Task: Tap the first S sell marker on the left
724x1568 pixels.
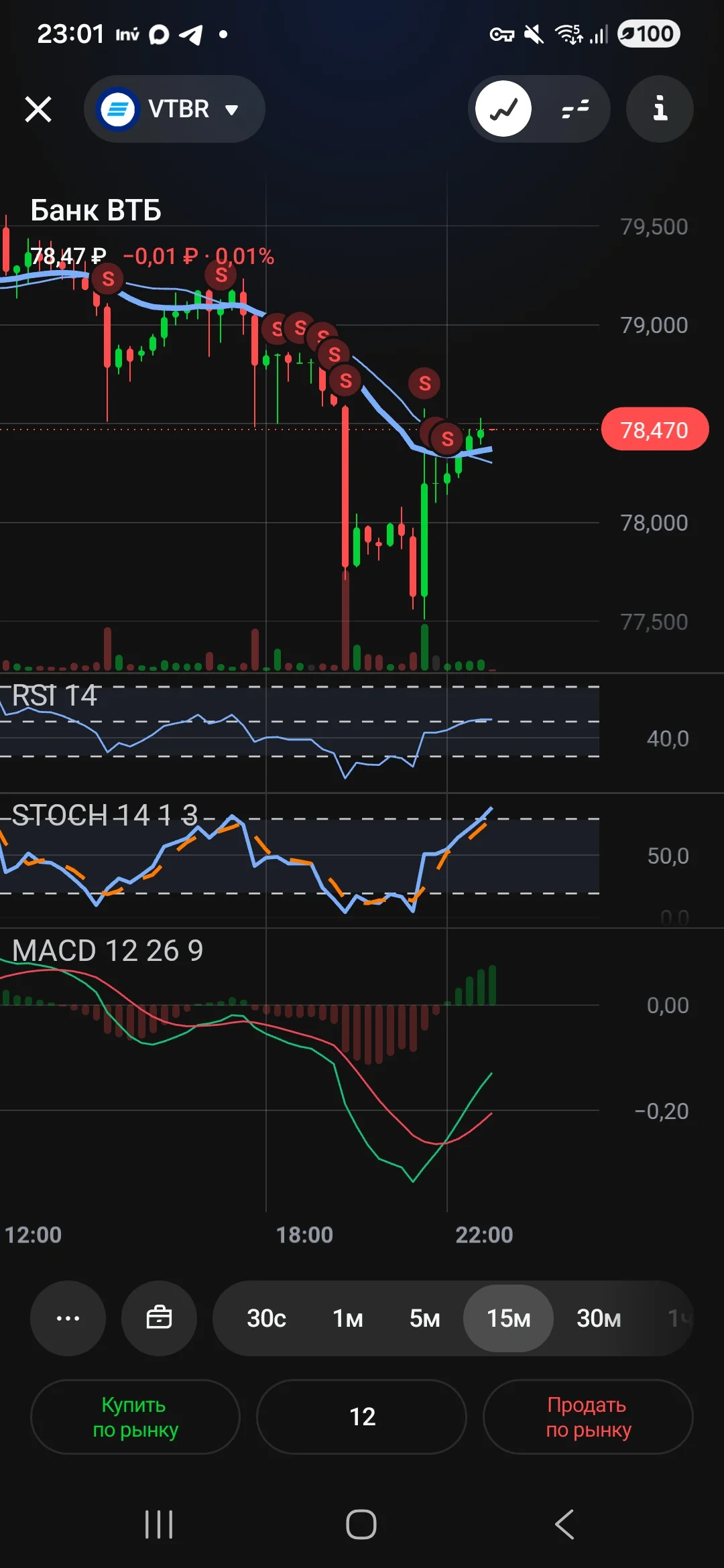Action: pyautogui.click(x=108, y=279)
